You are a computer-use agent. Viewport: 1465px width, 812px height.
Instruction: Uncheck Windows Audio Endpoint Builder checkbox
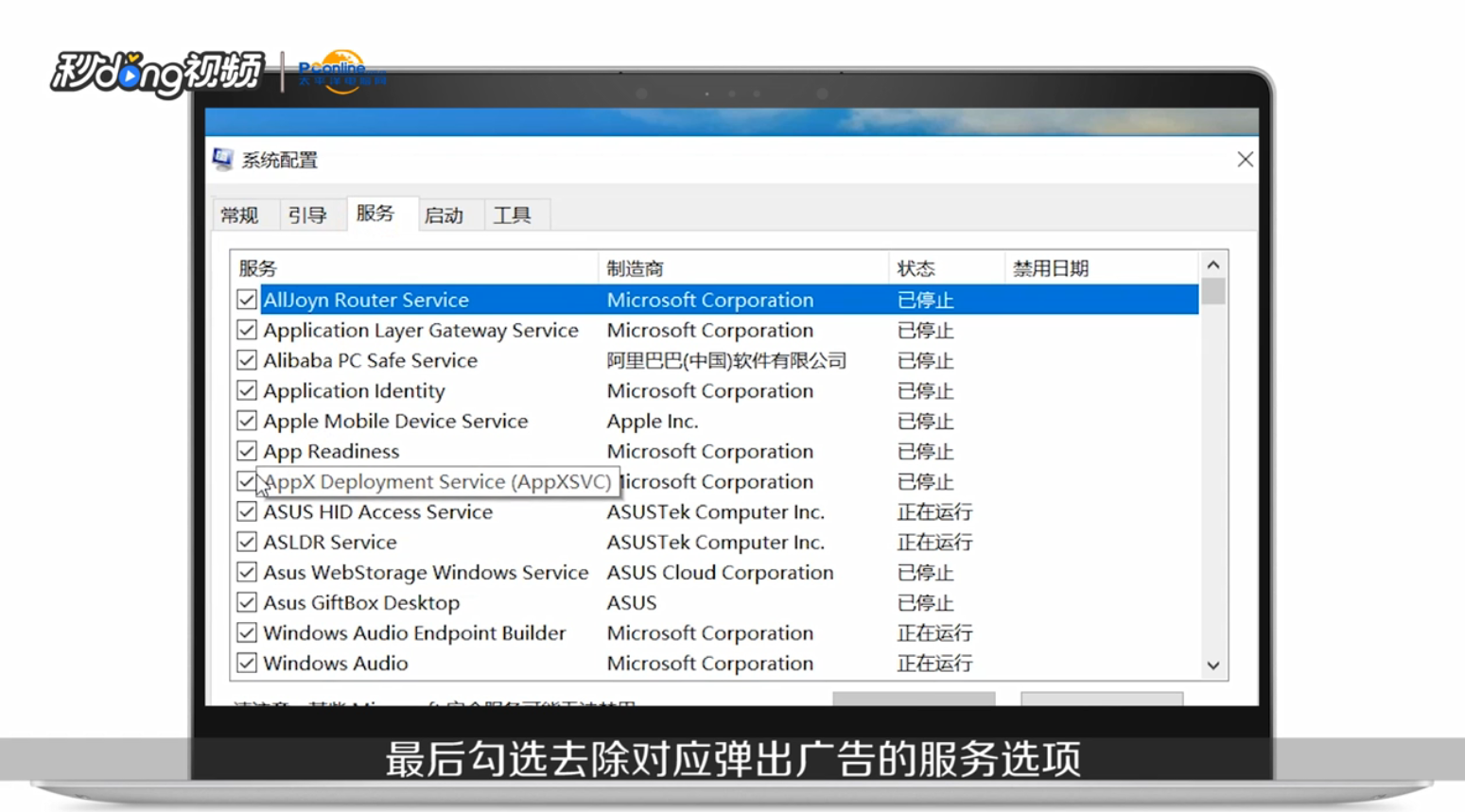(x=247, y=632)
